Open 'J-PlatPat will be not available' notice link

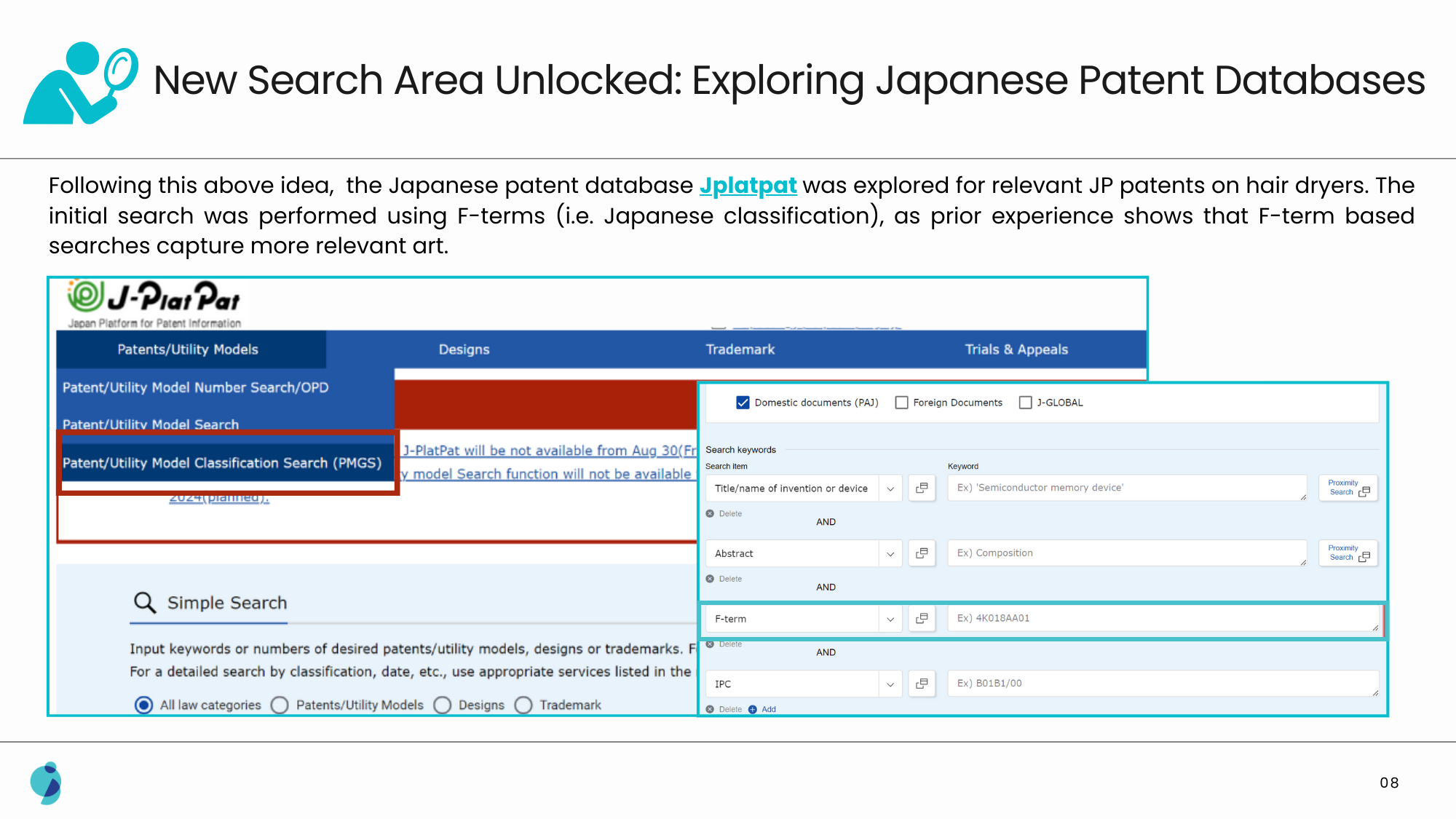coord(550,451)
